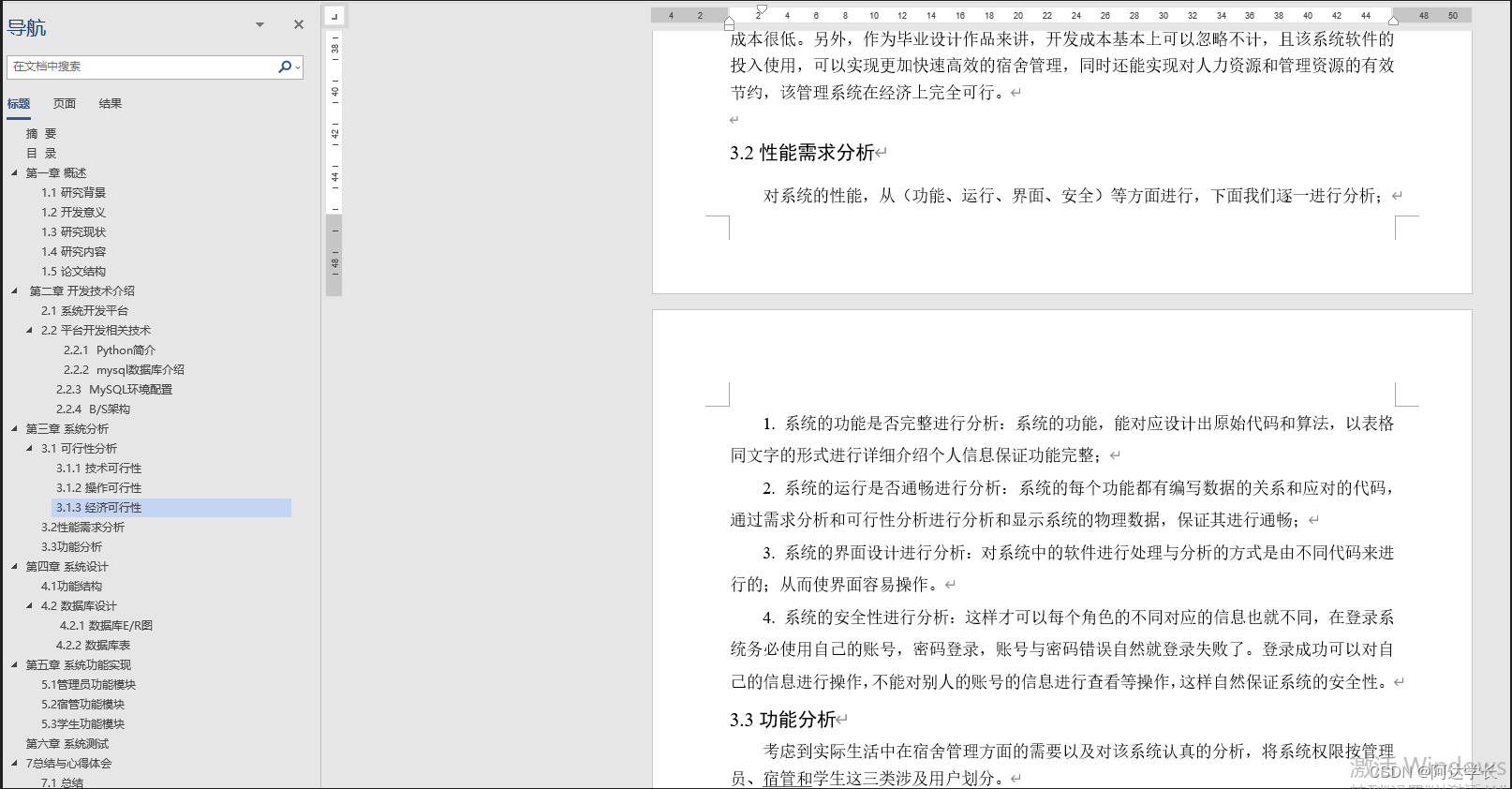This screenshot has height=789, width=1512.
Task: Collapse the 第四章 系统设计 heading
Action: pos(14,566)
